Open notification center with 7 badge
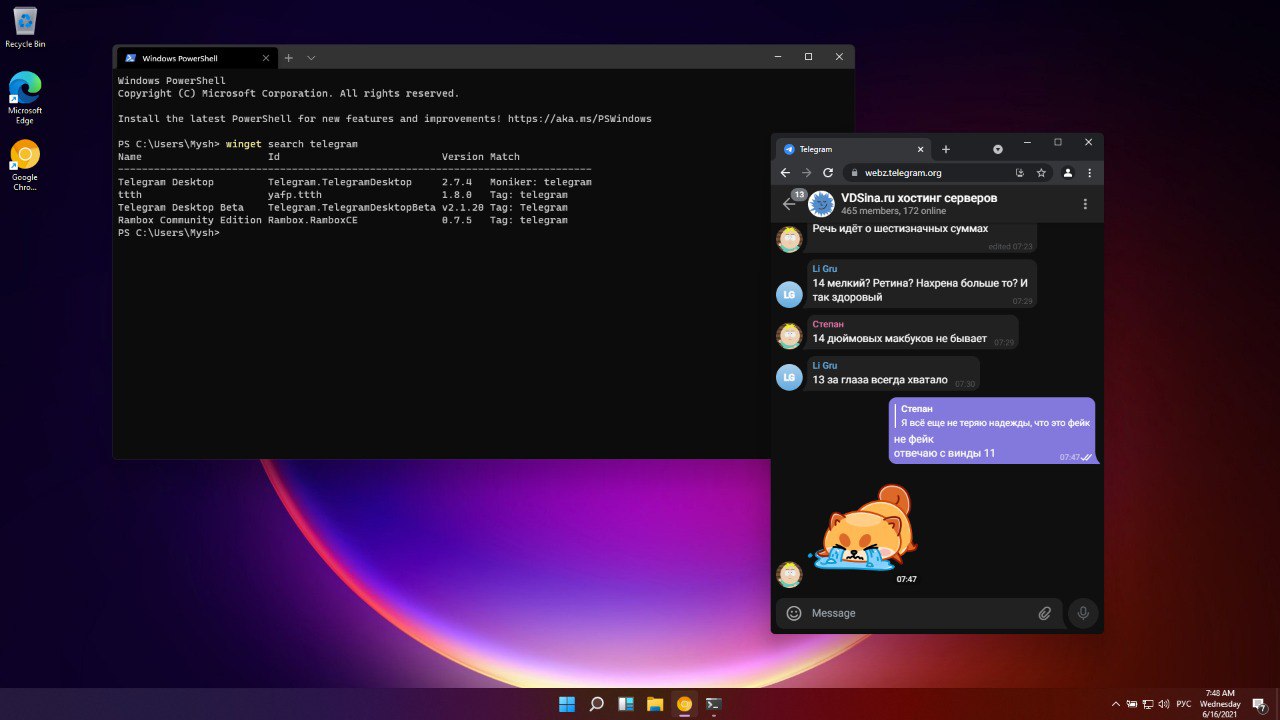This screenshot has height=720, width=1280. (x=1260, y=704)
